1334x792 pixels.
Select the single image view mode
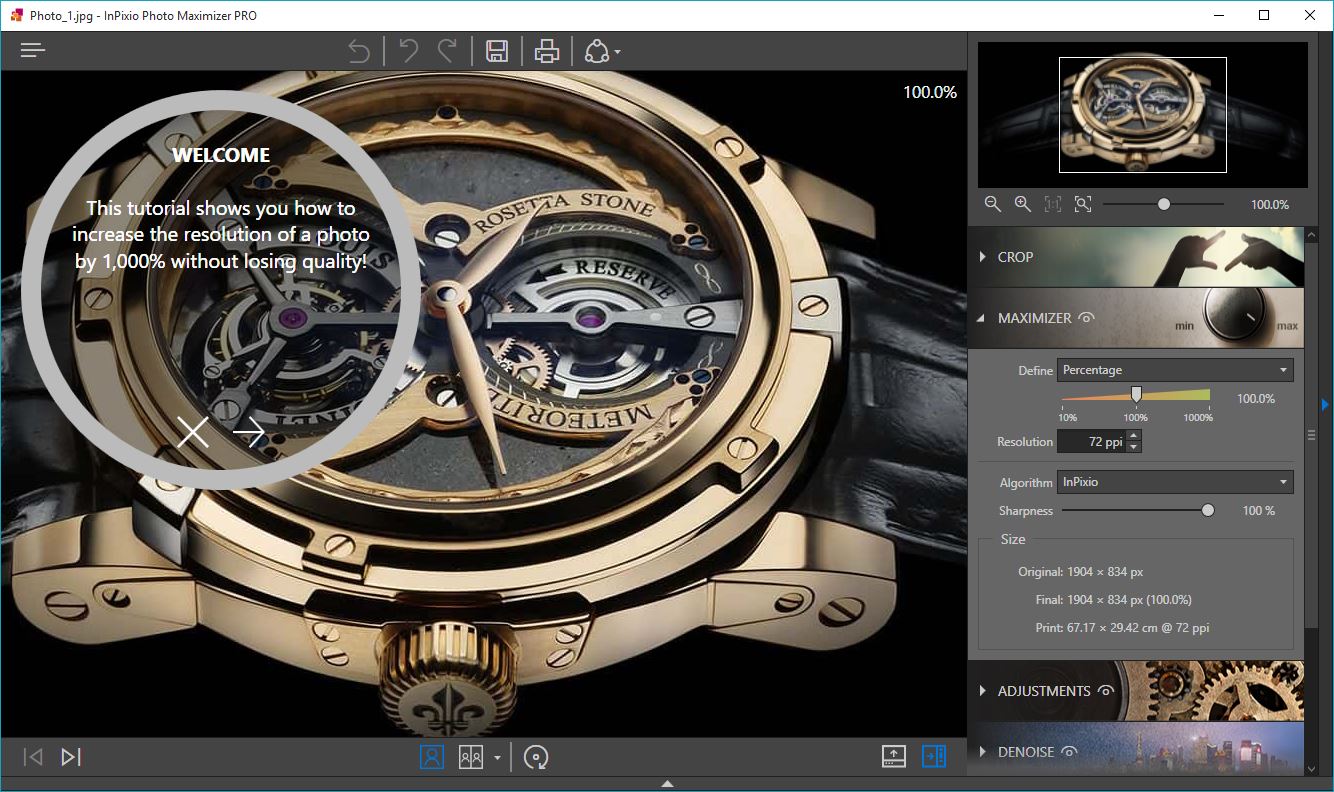432,757
